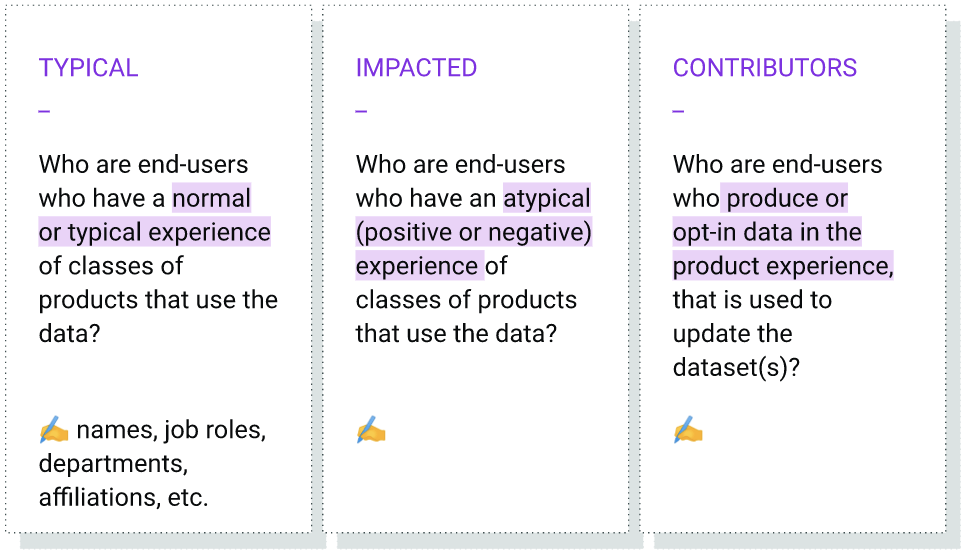Click the highlighted word "normal"
This screenshot has width=968, height=556.
[211, 198]
